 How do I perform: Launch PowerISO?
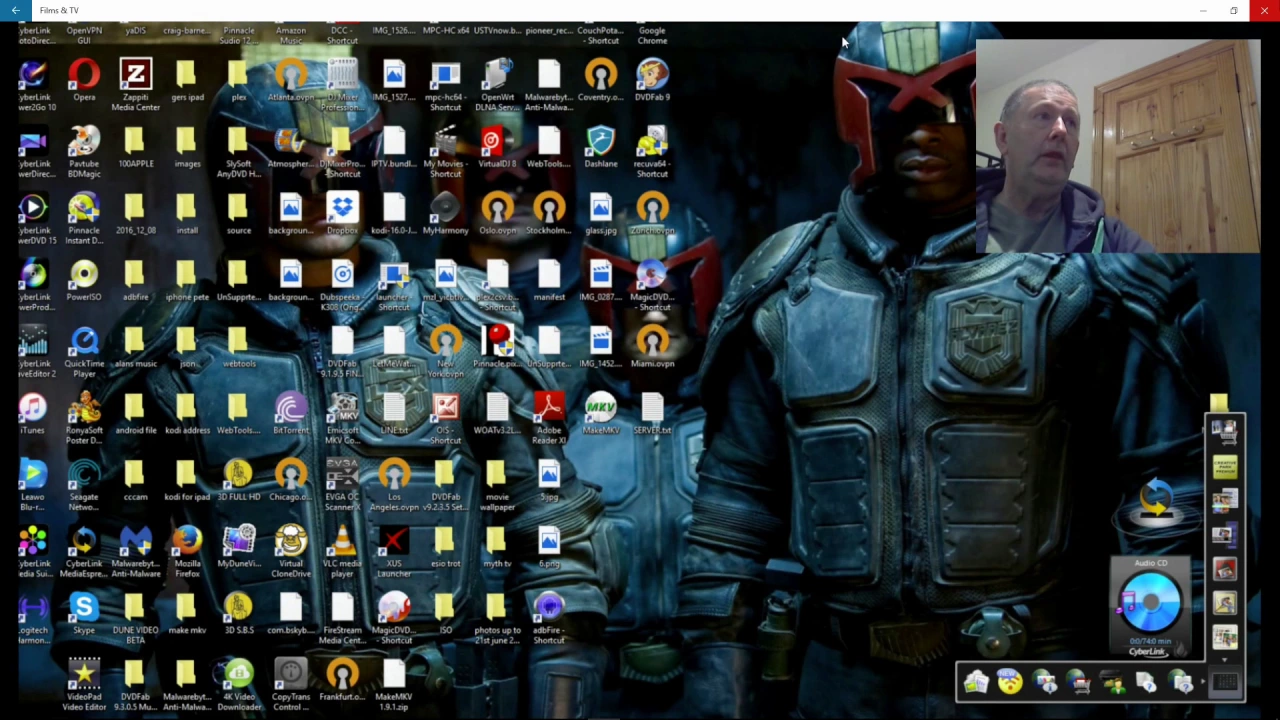click(x=84, y=280)
